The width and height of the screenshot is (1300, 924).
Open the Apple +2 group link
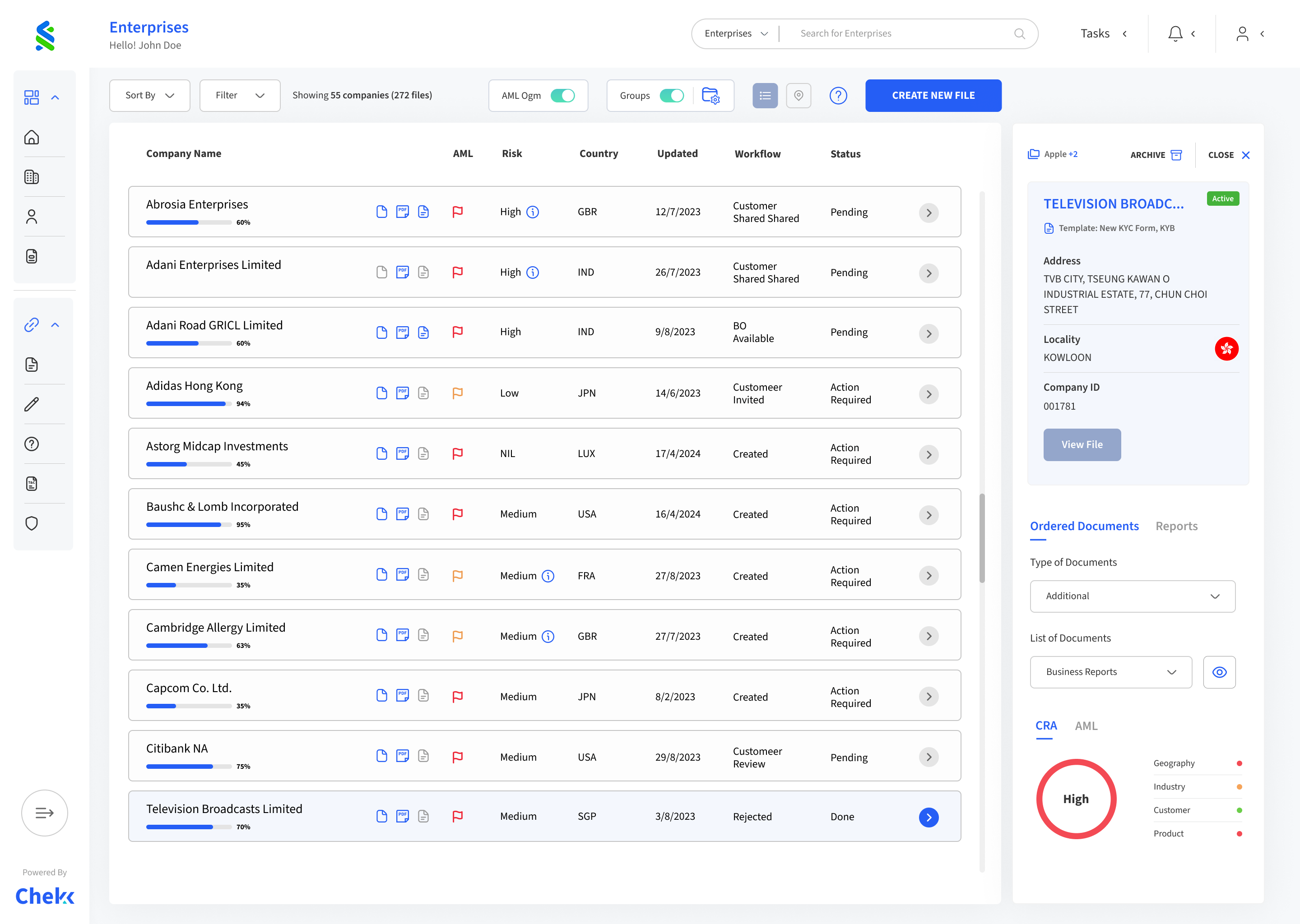tap(1053, 154)
